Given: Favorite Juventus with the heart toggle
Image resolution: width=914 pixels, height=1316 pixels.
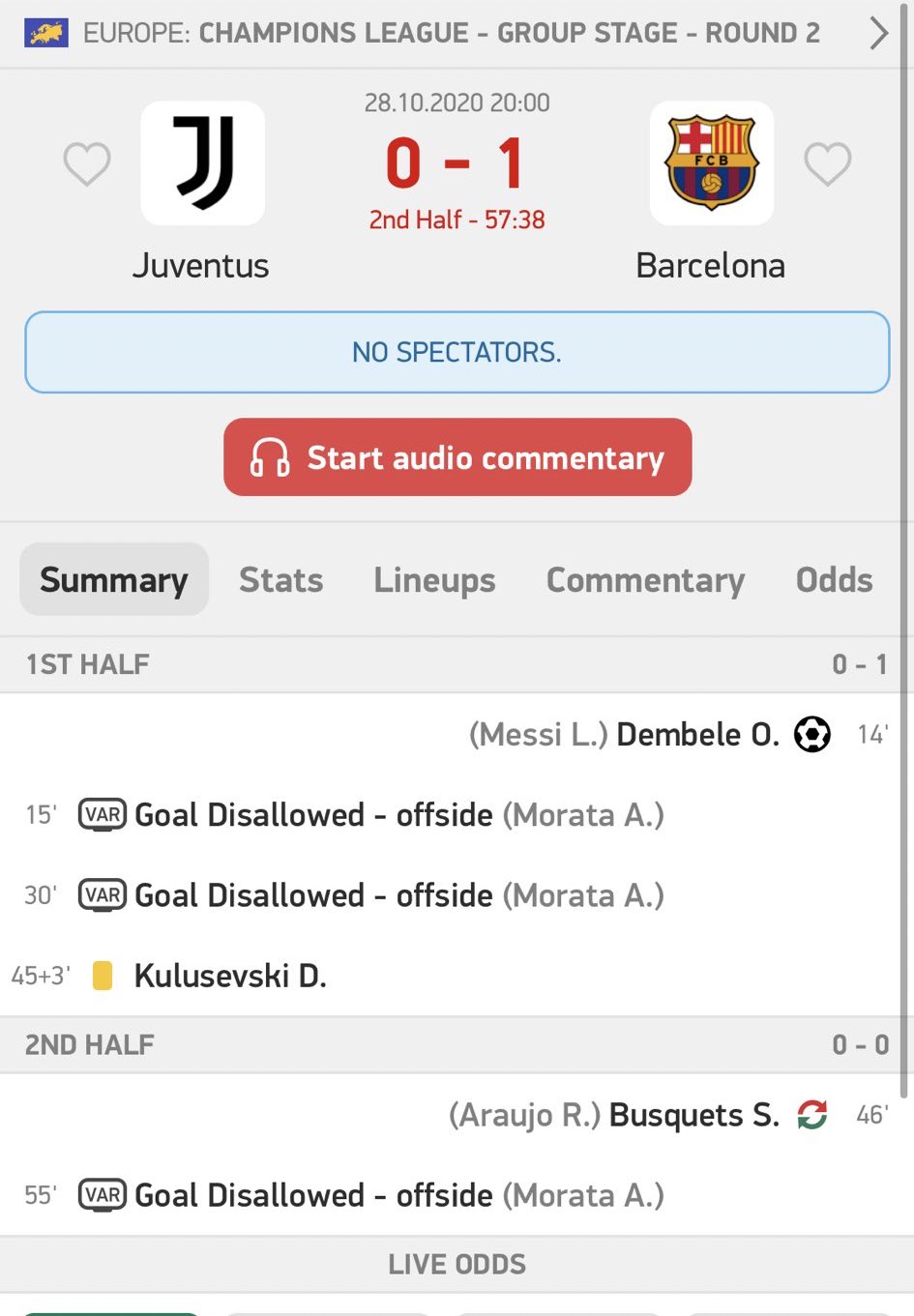Looking at the screenshot, I should point(87,163).
